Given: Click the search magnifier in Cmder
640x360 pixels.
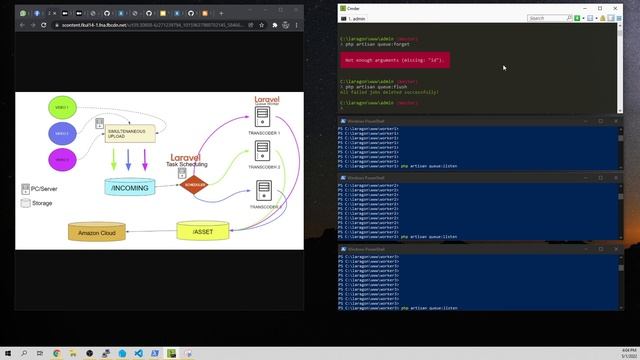Looking at the screenshot, I should [569, 18].
